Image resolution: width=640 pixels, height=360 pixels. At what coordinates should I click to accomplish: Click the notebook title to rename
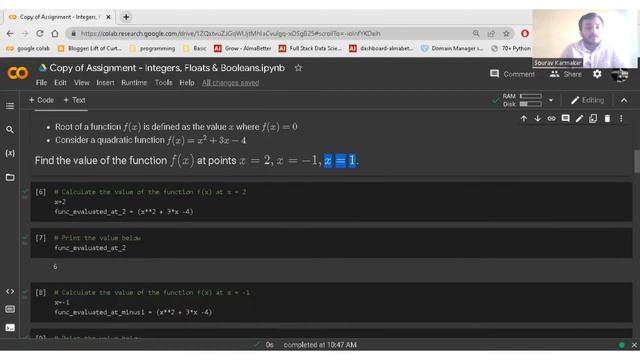167,68
